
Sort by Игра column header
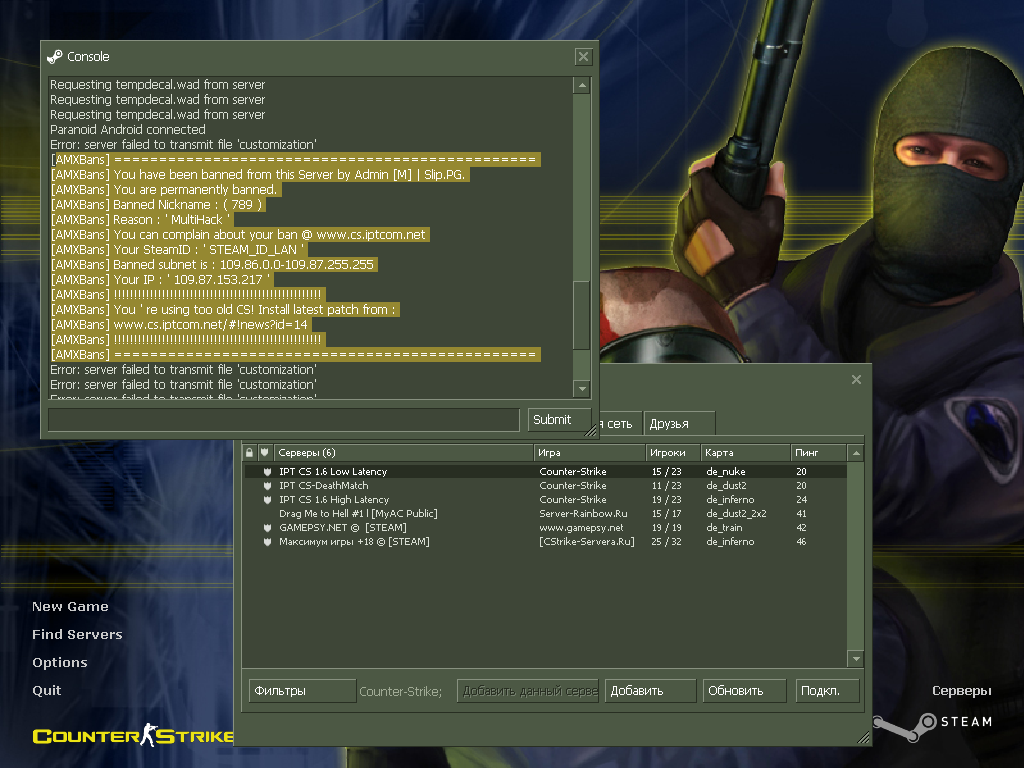click(x=590, y=453)
